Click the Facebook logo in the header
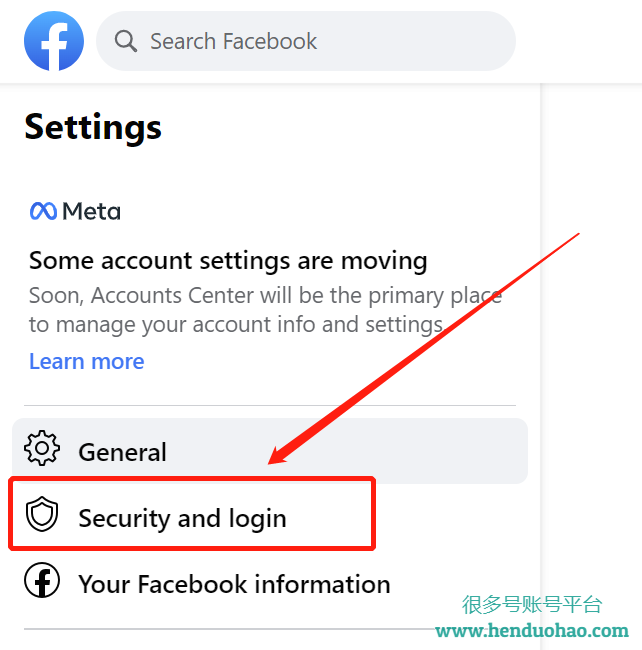The width and height of the screenshot is (642, 650). coord(54,41)
